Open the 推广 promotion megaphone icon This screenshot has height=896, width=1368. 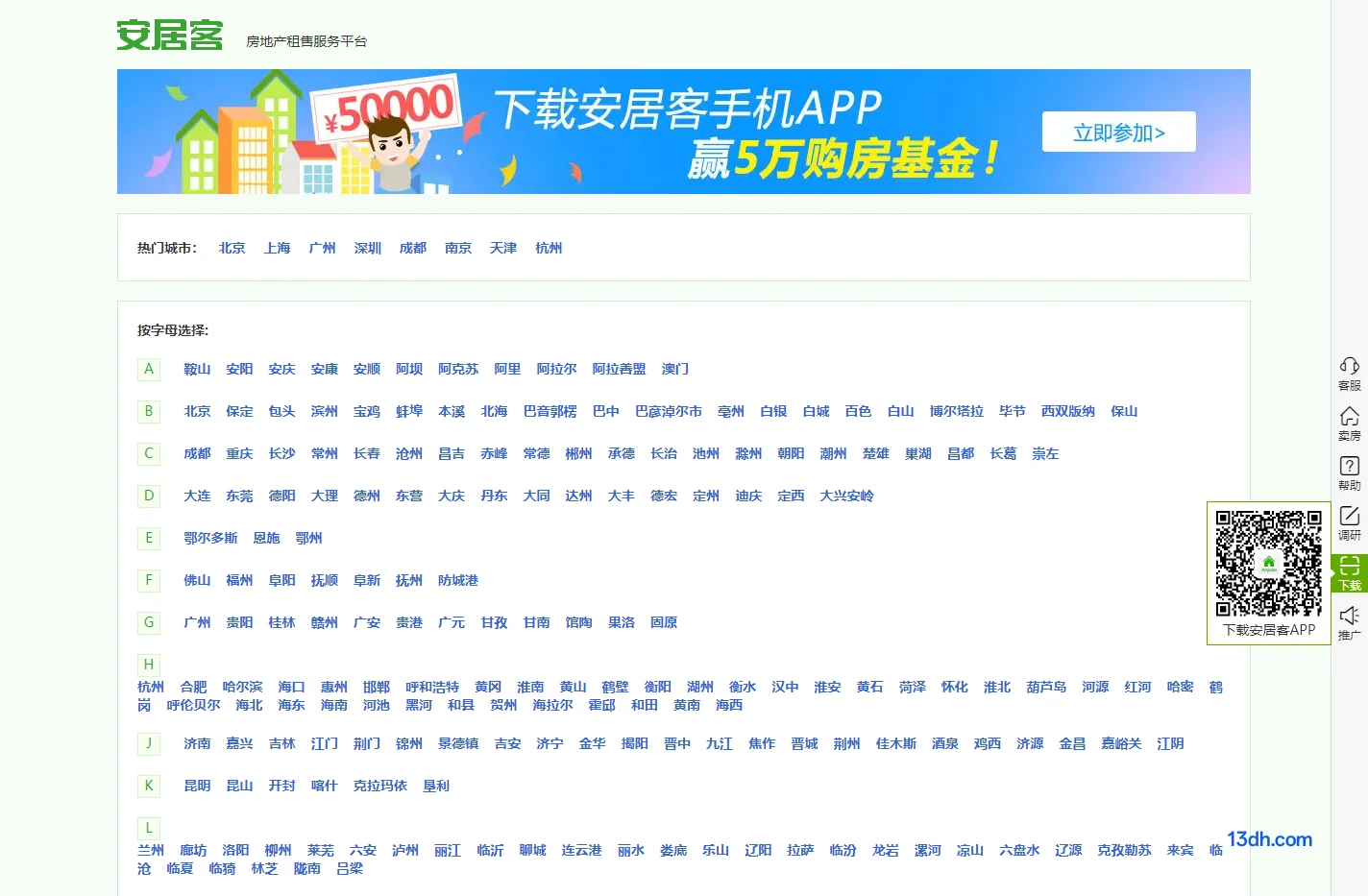pos(1349,622)
